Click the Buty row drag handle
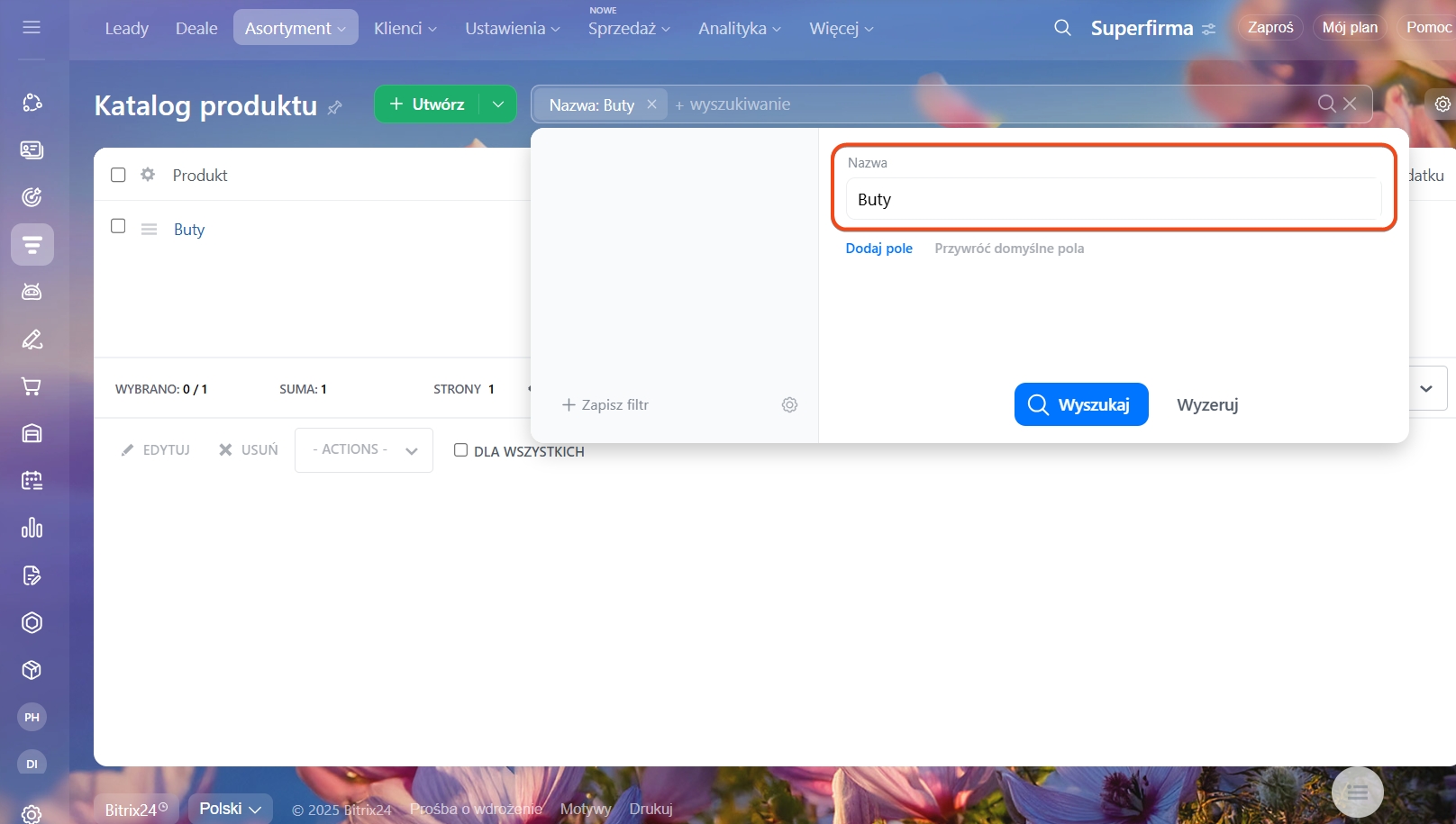1456x824 pixels. pos(150,230)
